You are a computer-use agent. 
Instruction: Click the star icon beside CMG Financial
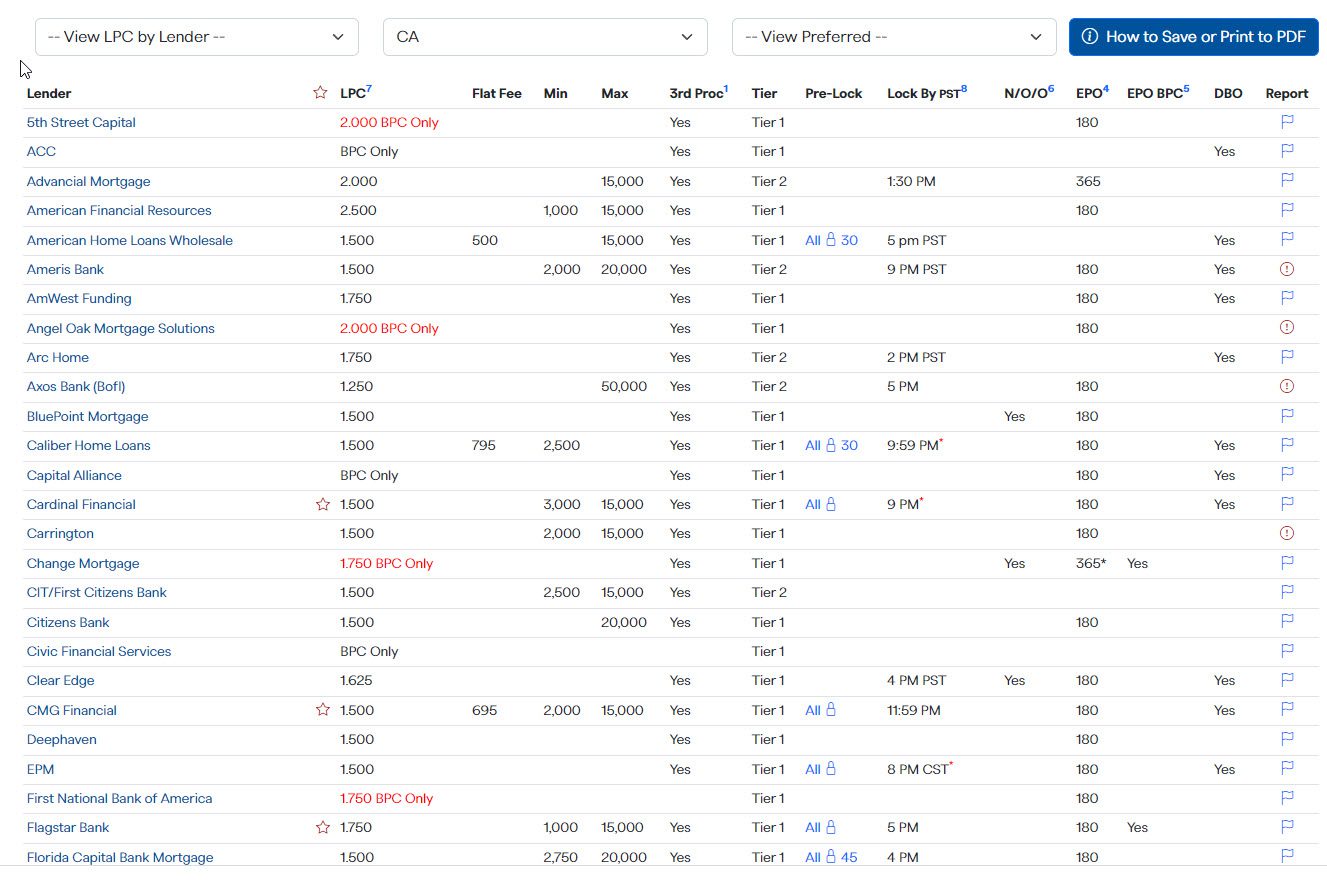point(322,710)
